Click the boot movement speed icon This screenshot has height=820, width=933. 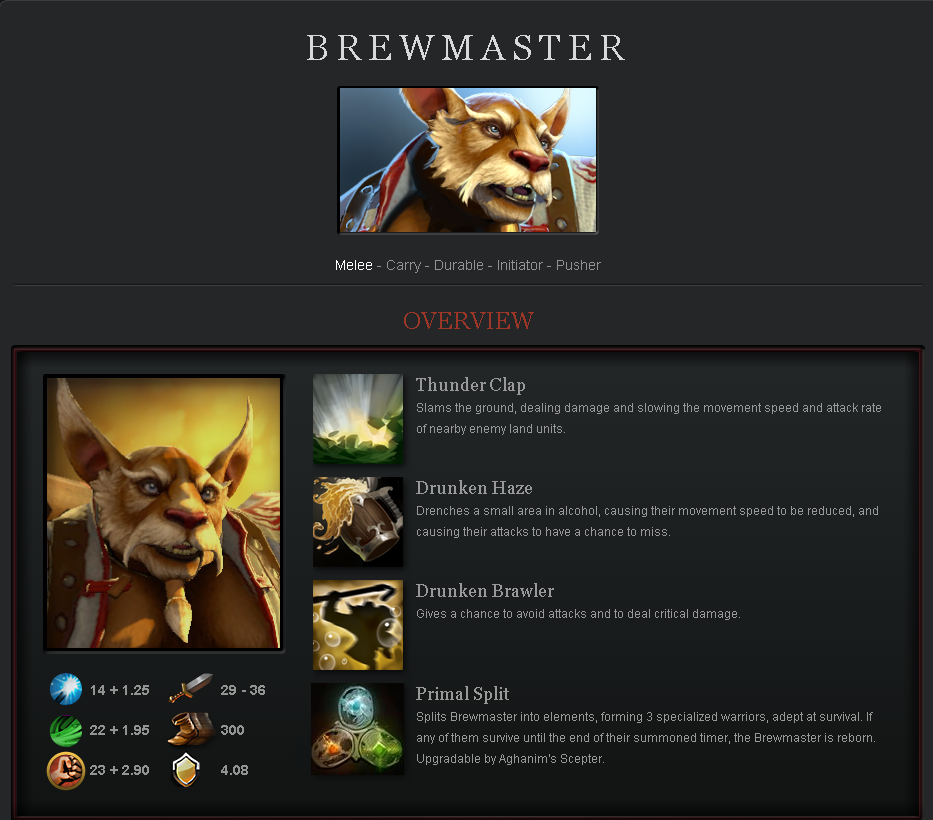click(190, 729)
